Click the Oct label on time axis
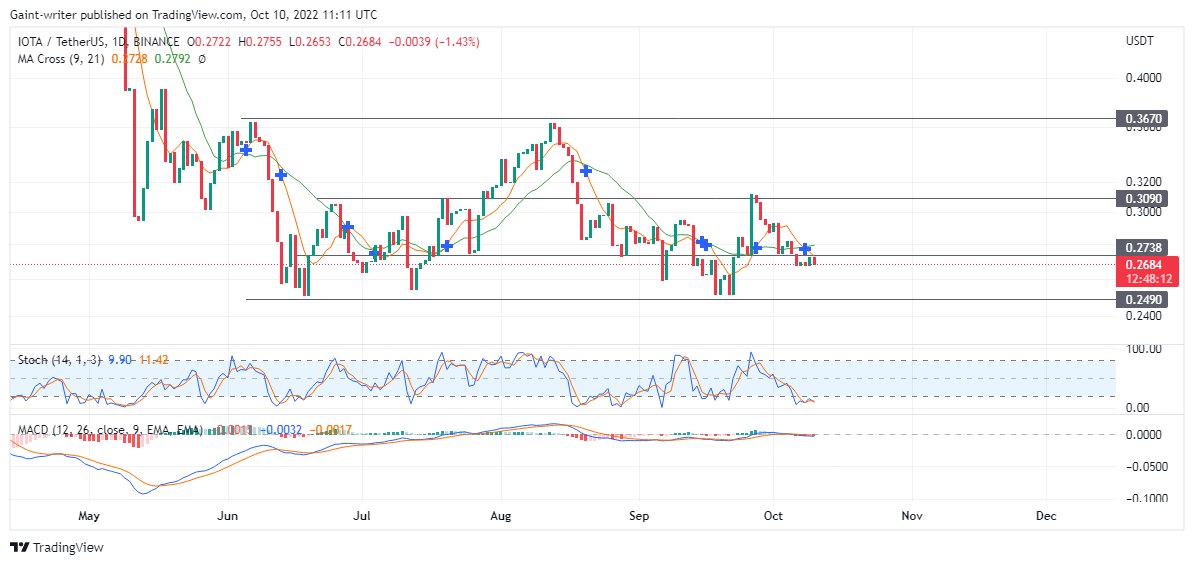Image resolution: width=1194 pixels, height=565 pixels. pos(774,516)
